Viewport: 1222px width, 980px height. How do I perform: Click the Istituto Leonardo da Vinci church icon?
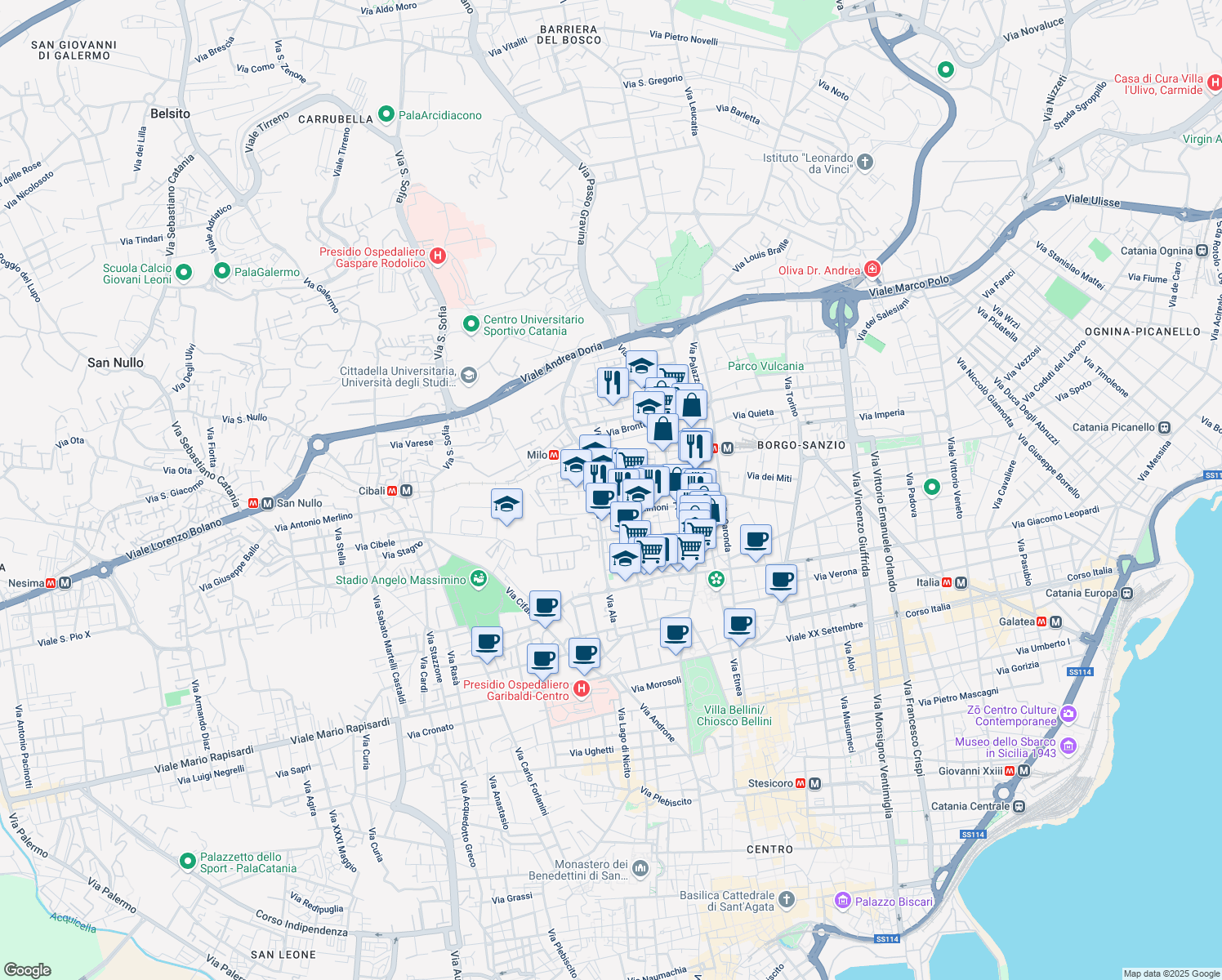point(865,163)
